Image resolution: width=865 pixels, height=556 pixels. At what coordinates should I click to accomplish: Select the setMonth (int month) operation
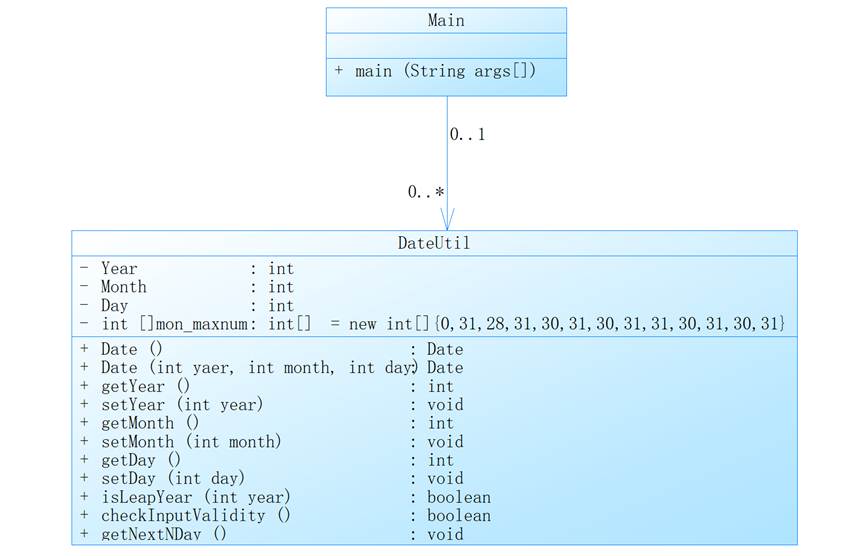271,441
